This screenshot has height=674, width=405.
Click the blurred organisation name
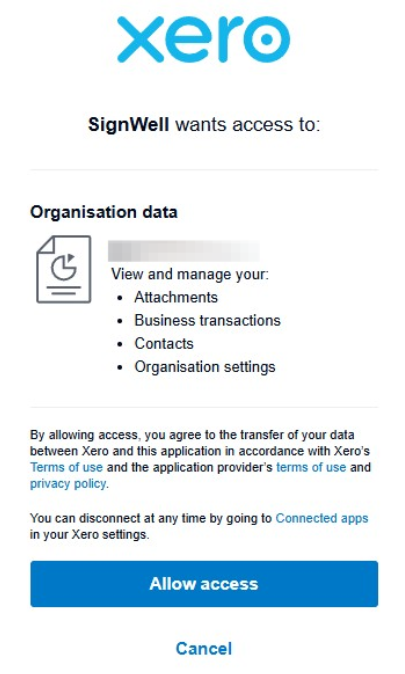pos(184,251)
